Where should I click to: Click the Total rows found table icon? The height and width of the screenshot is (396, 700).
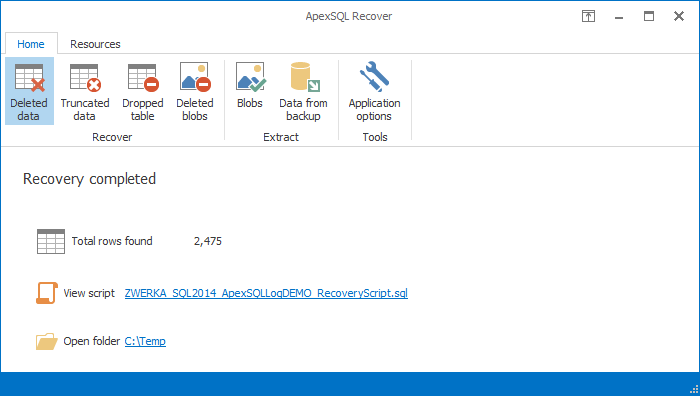50,241
